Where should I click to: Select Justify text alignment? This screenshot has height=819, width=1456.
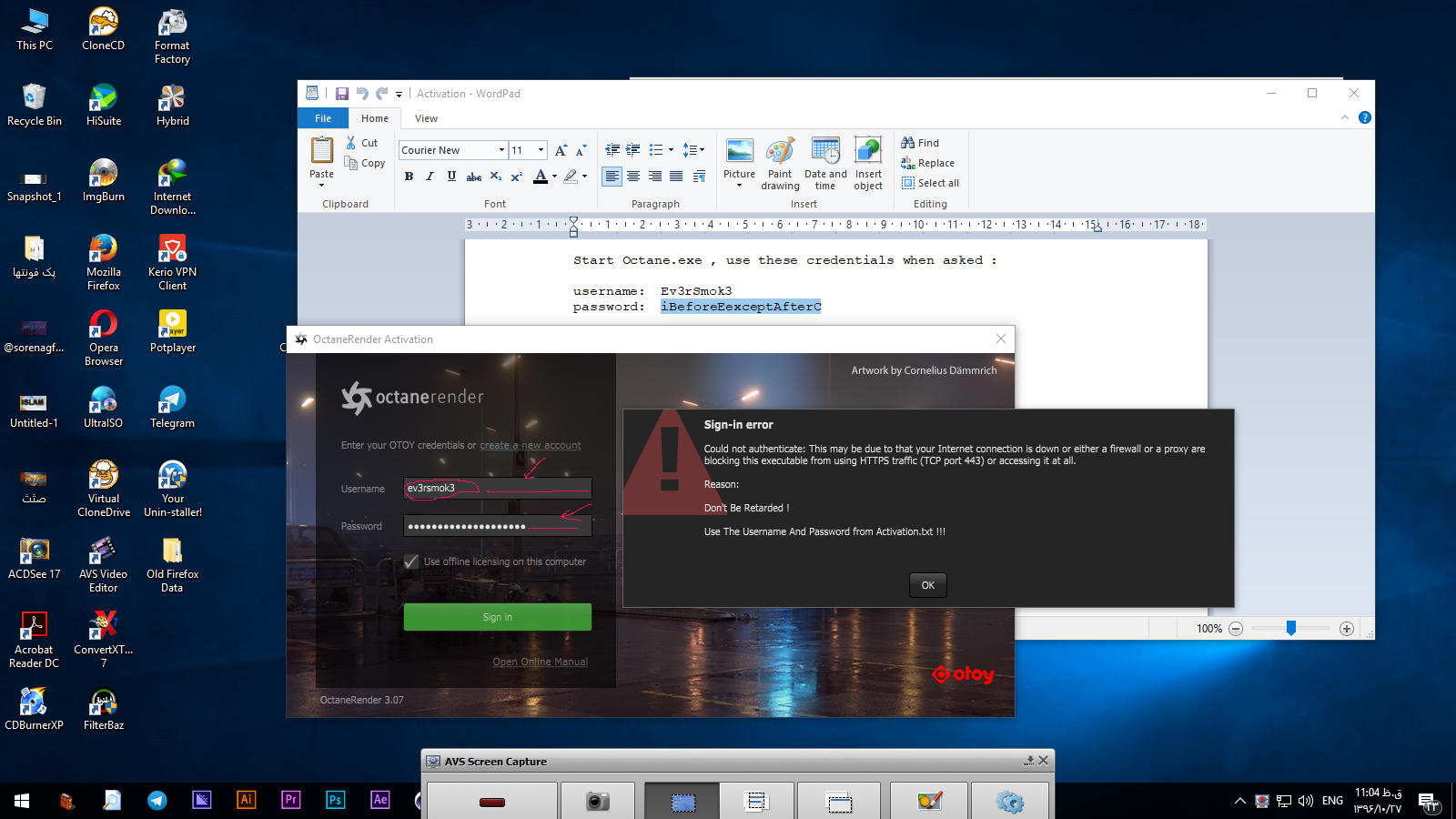(676, 177)
